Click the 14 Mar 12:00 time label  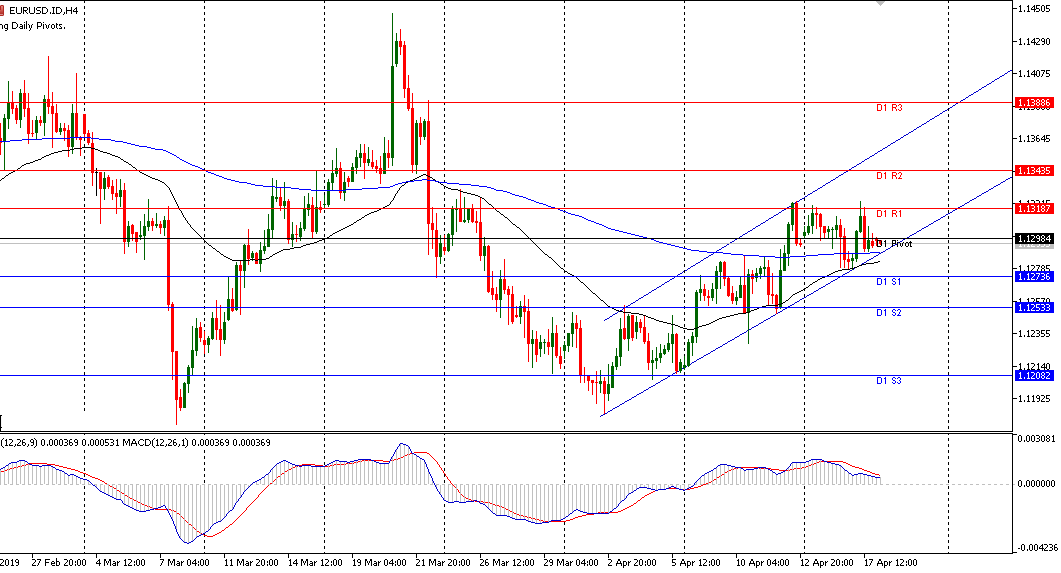(x=316, y=563)
